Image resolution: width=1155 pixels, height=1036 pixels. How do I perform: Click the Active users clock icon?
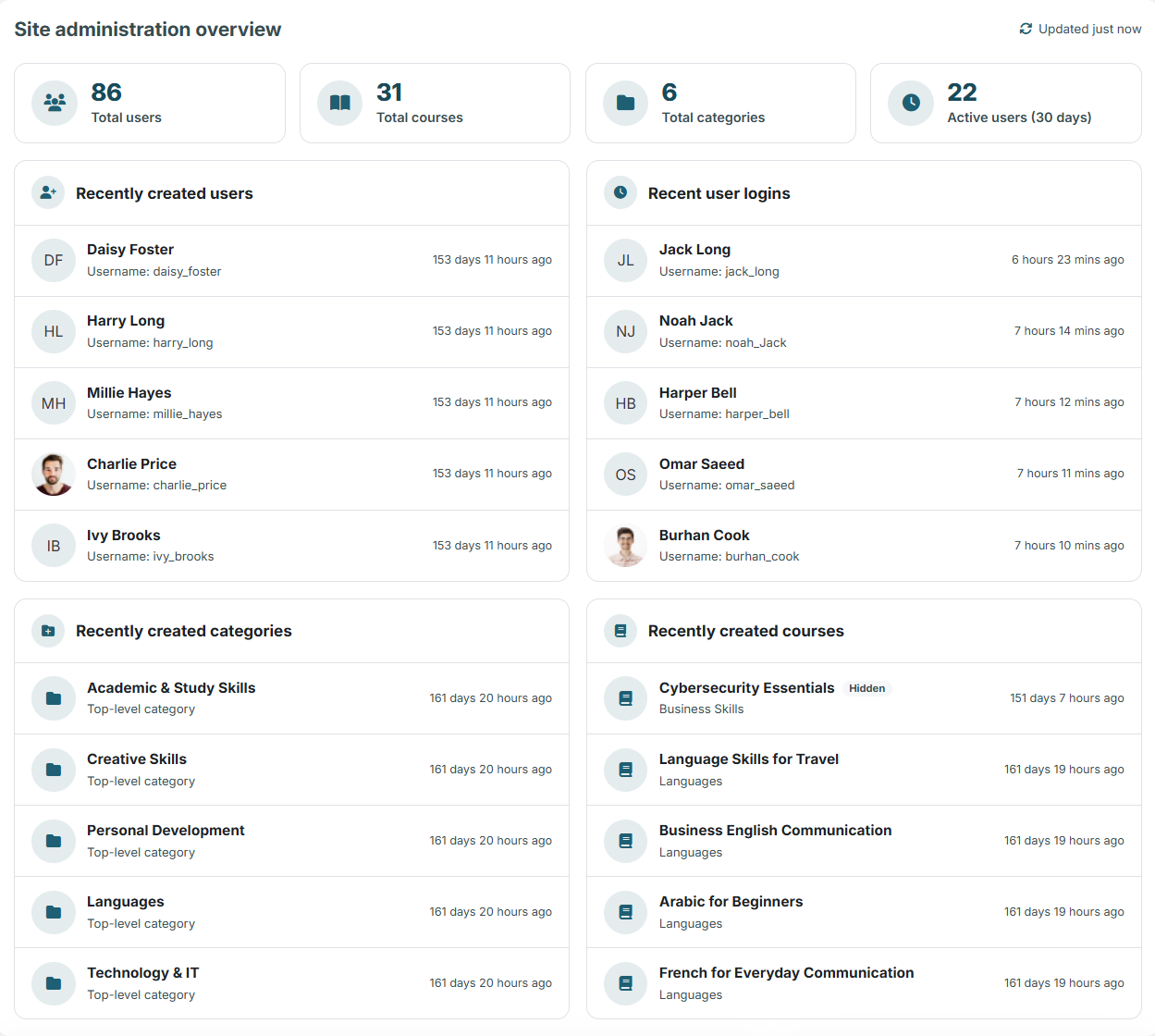point(911,103)
